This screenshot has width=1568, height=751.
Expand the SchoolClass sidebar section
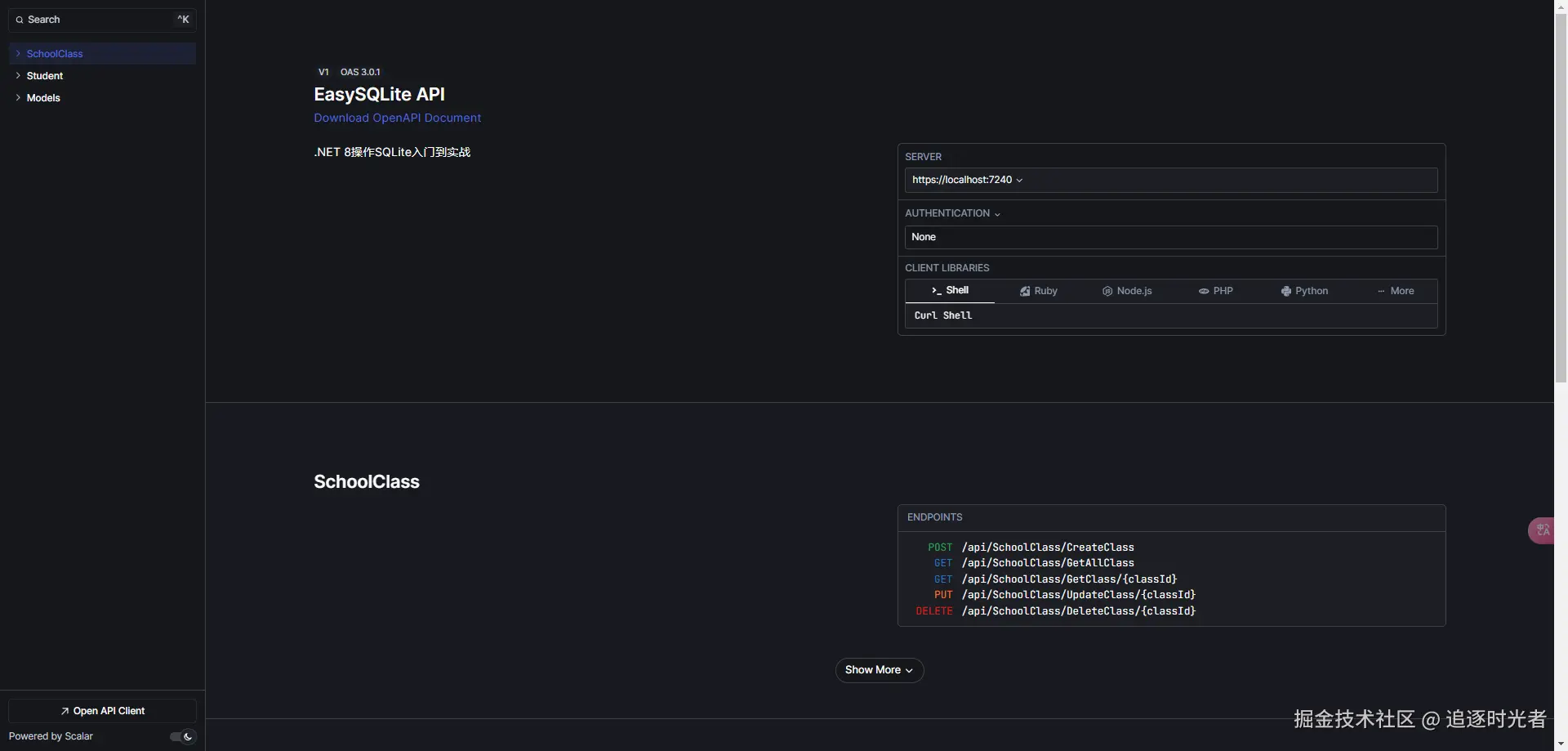[18, 54]
